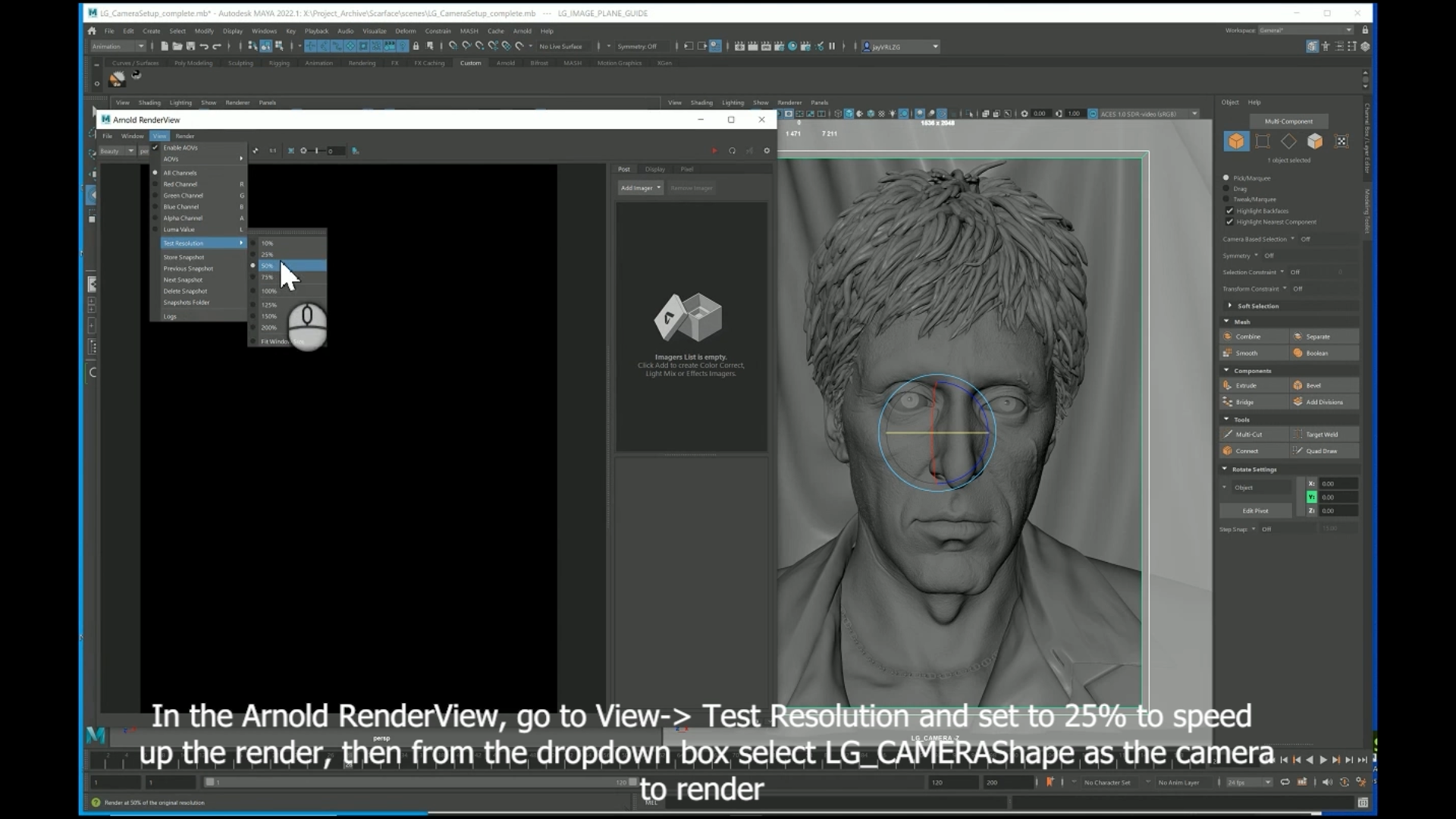This screenshot has height=819, width=1456.
Task: Start render with red play icon
Action: tap(714, 151)
